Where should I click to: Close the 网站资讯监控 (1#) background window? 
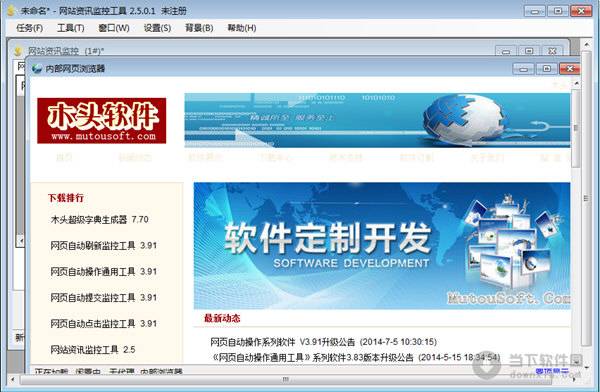[553, 51]
